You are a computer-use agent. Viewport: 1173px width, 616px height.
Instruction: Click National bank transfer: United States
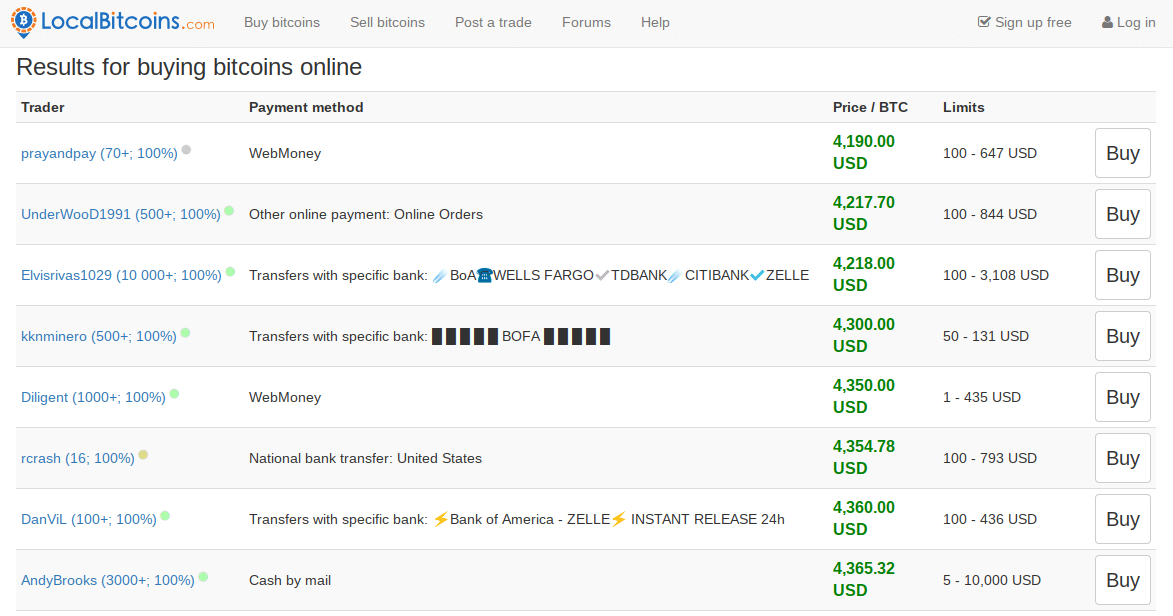pos(365,459)
